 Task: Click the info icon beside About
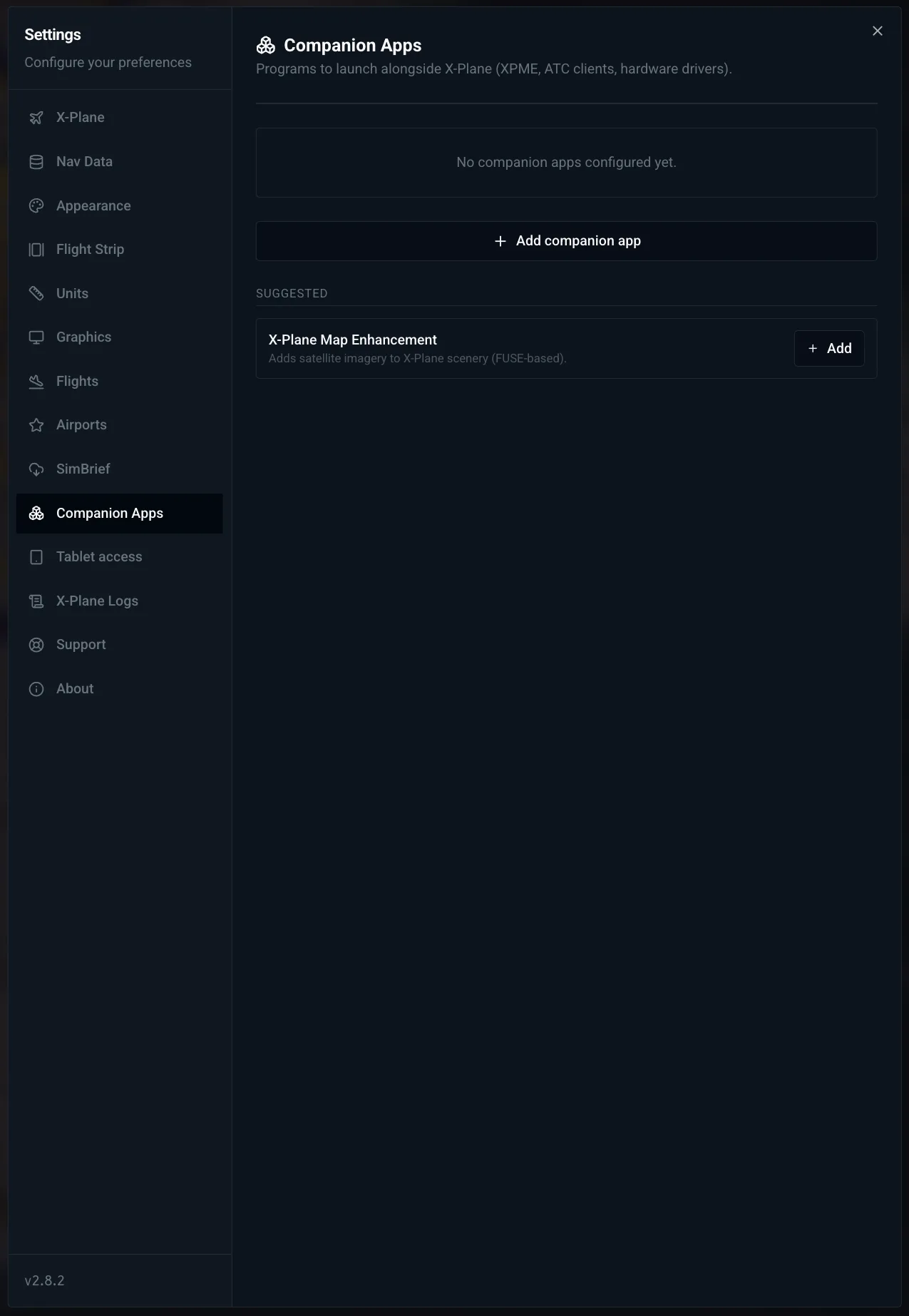[36, 689]
